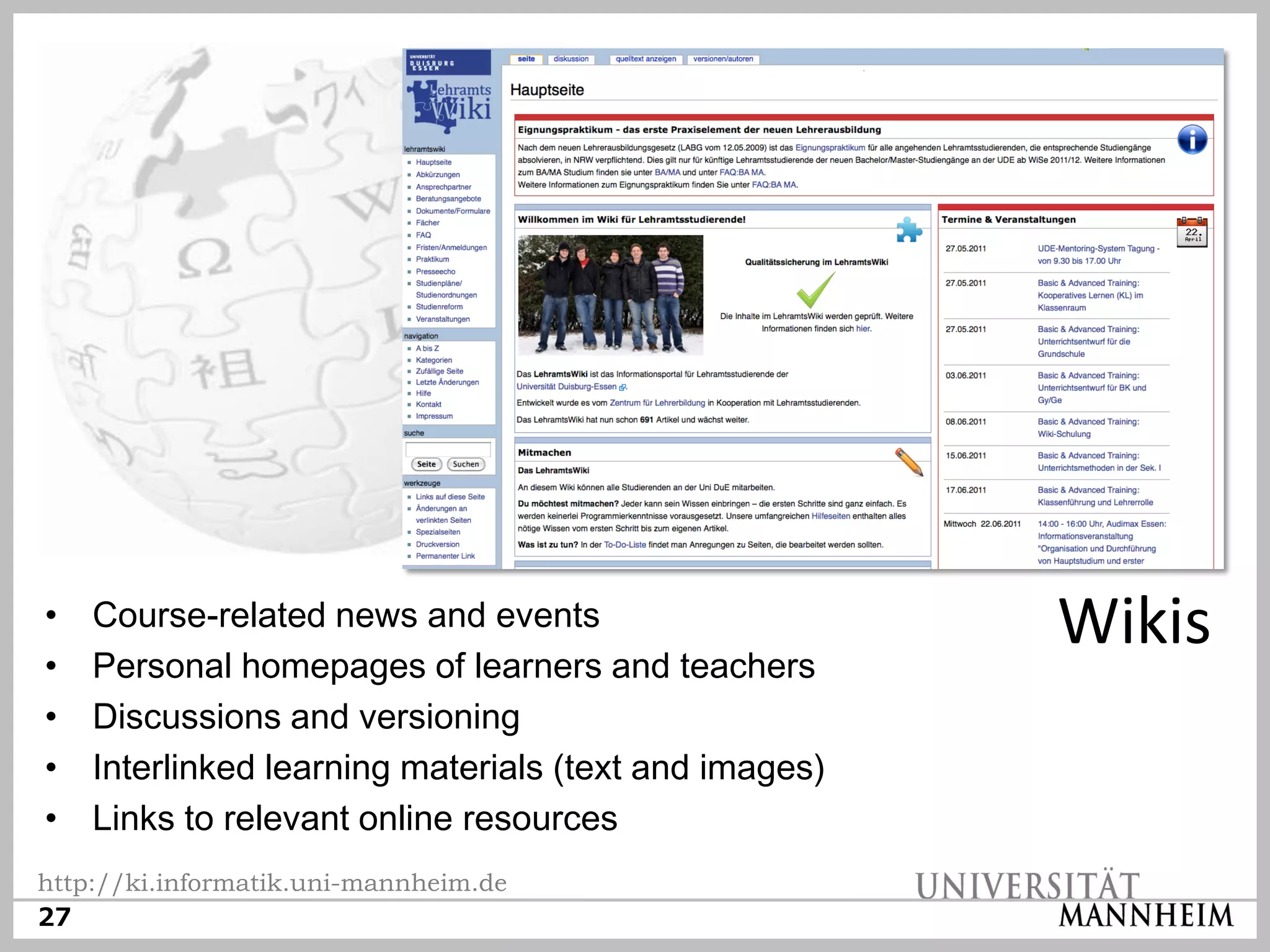Open the Audimax Essen Informationsveranstaltung event

click(x=1101, y=542)
